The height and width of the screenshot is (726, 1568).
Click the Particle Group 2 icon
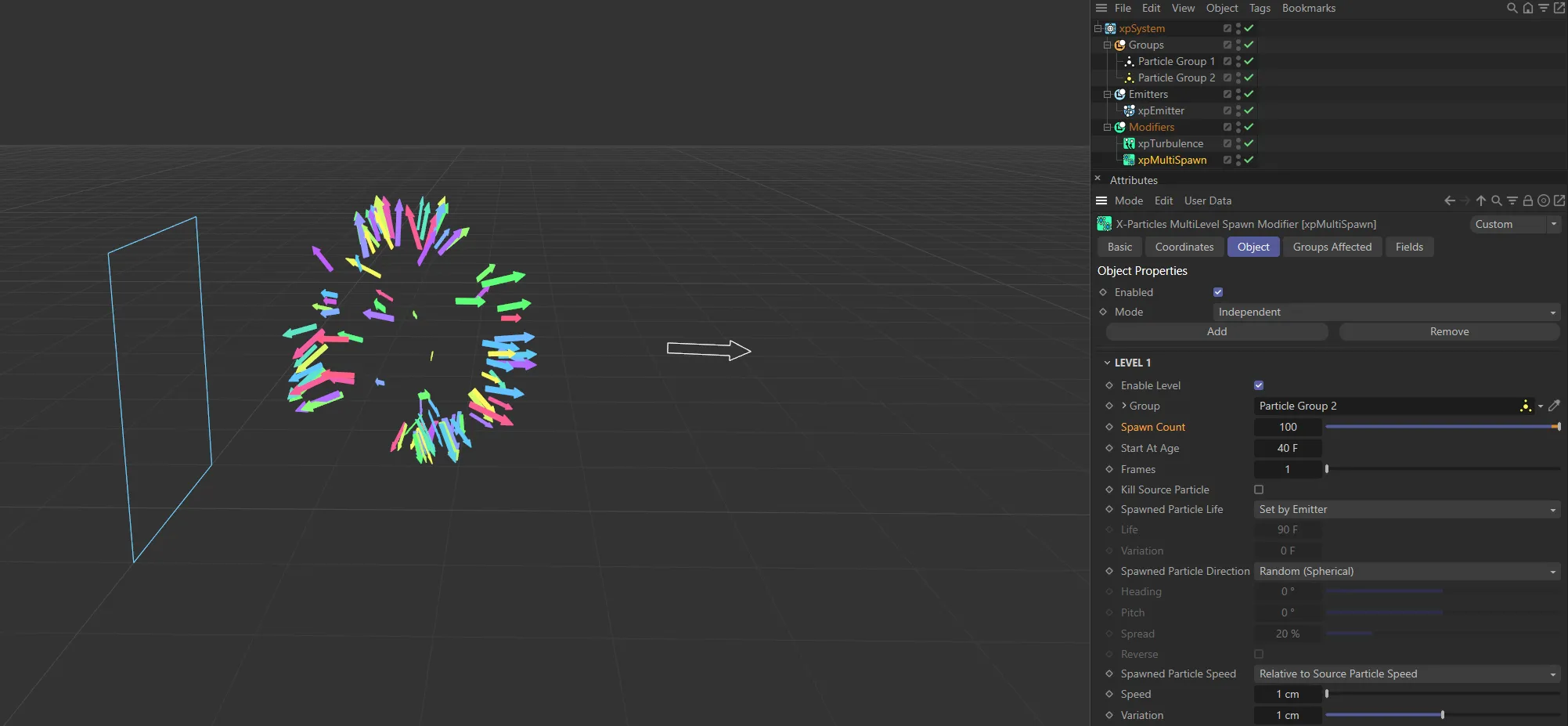point(1130,78)
